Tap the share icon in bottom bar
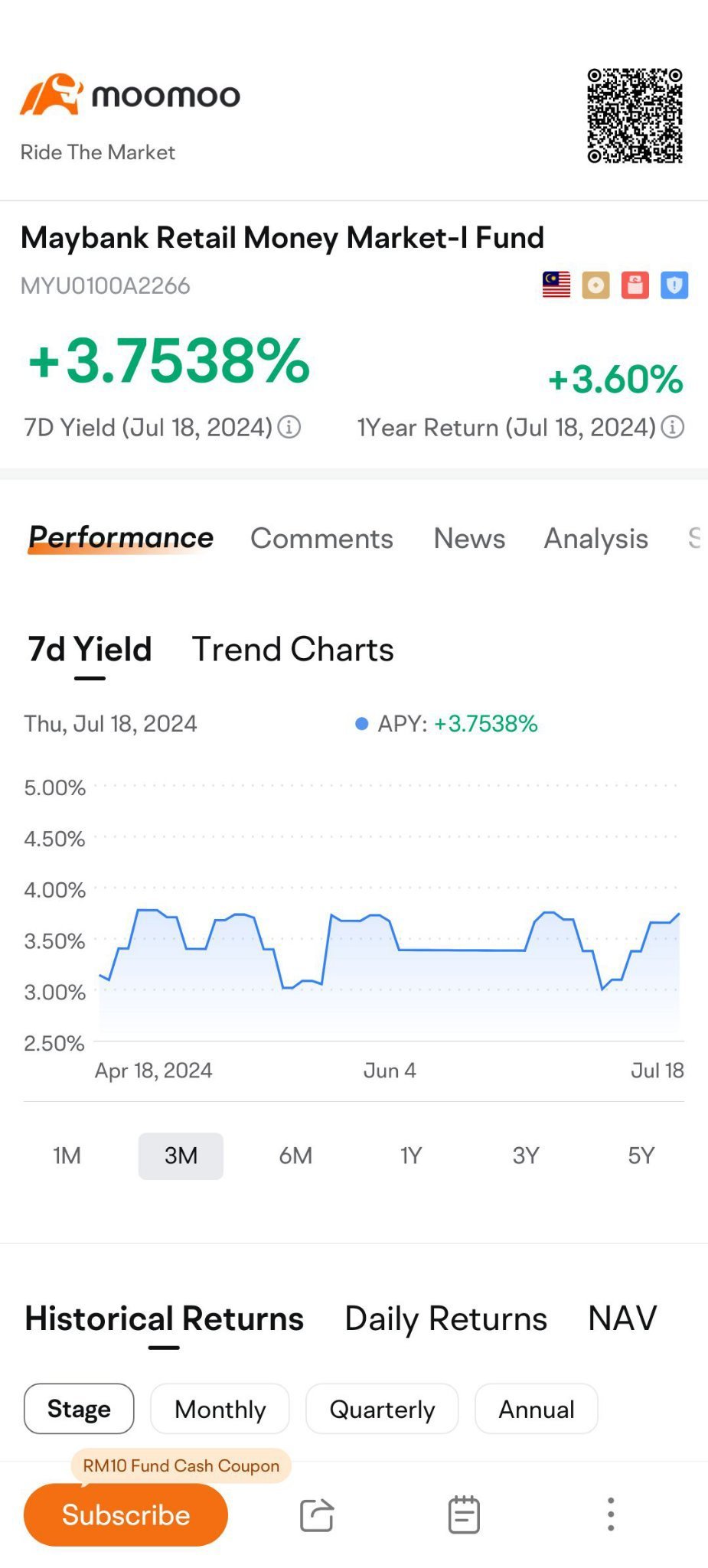 pyautogui.click(x=317, y=1514)
